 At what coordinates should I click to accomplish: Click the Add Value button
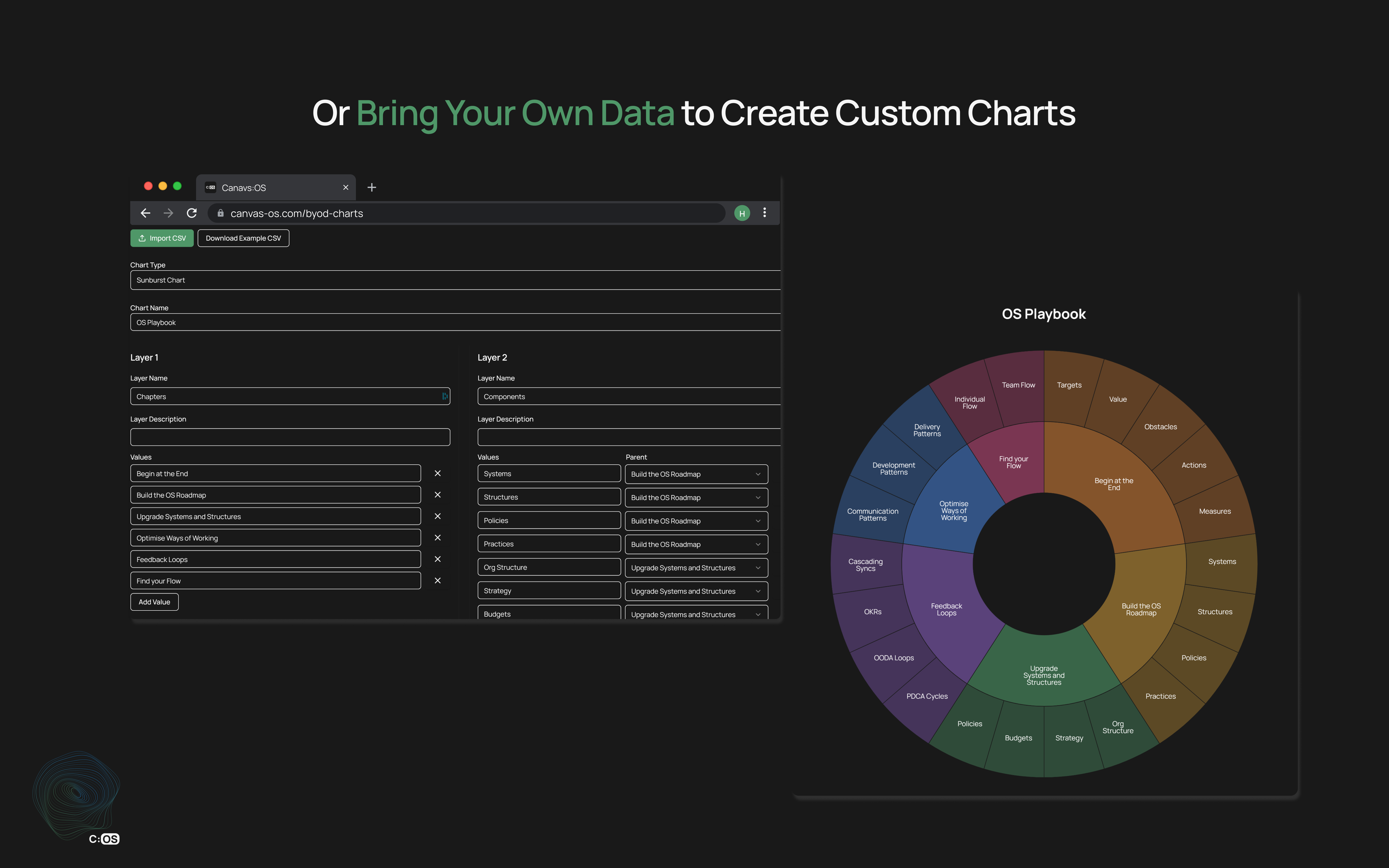[154, 602]
